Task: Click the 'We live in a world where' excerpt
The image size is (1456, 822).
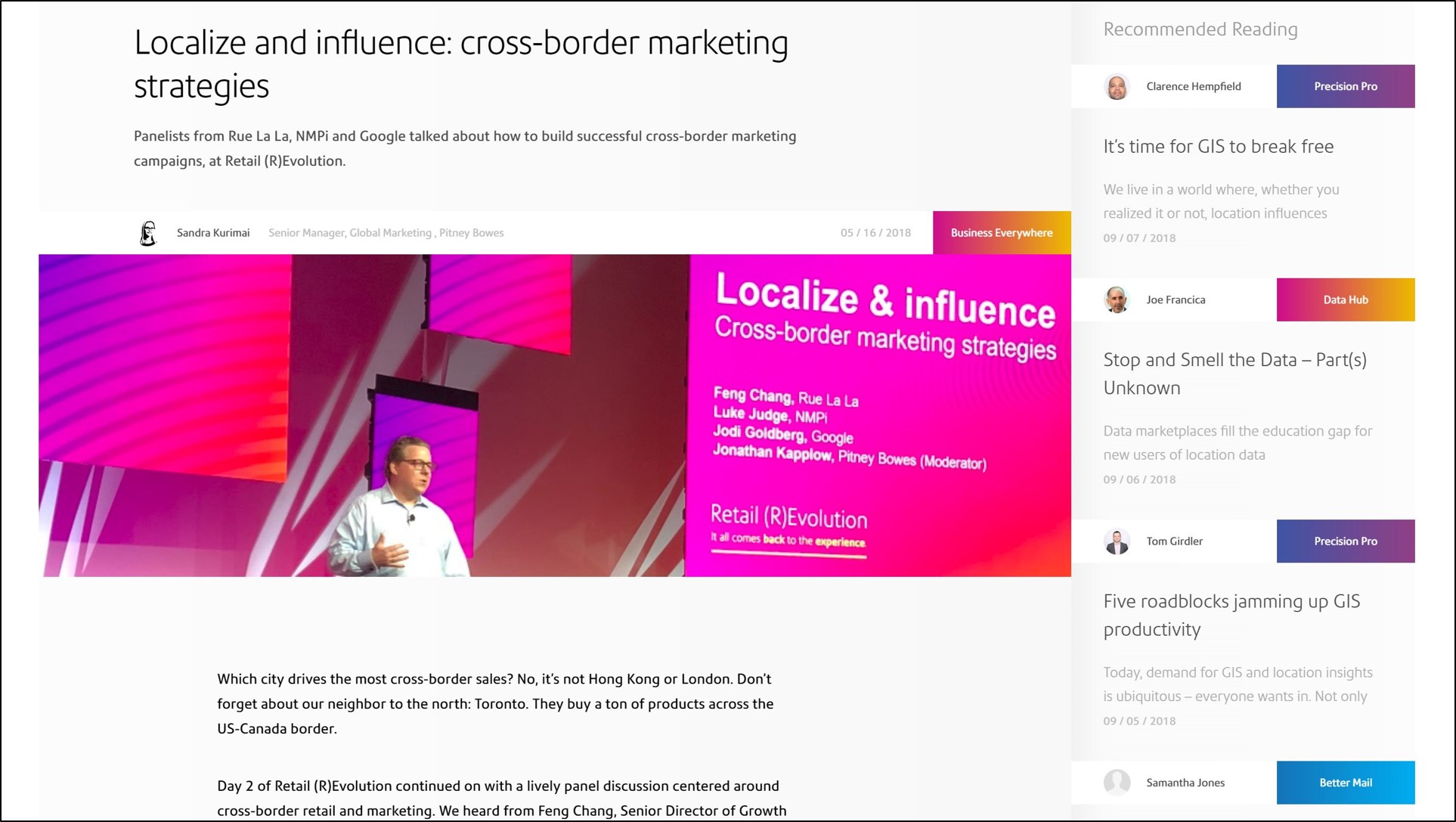Action: click(1221, 201)
